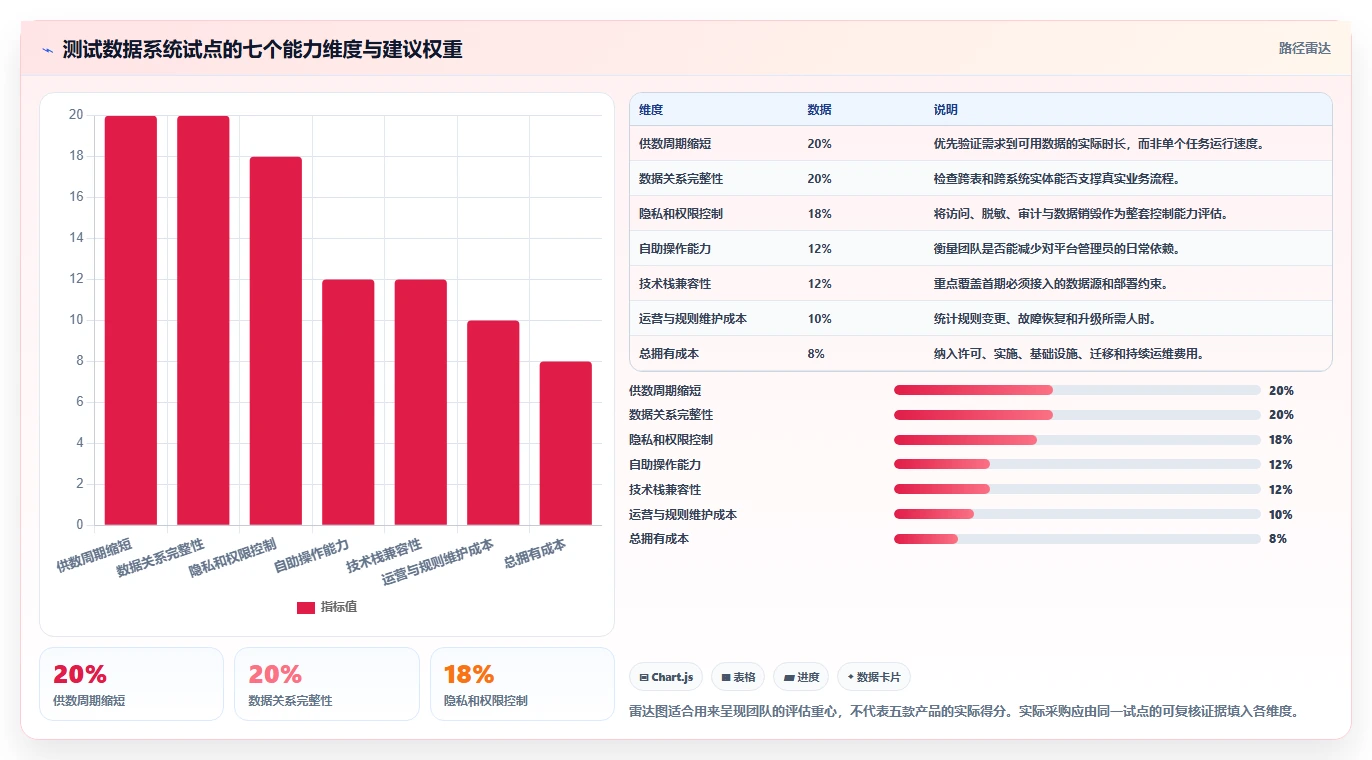1372x760 pixels.
Task: Click the blue icon beside the page title
Action: coord(48,50)
